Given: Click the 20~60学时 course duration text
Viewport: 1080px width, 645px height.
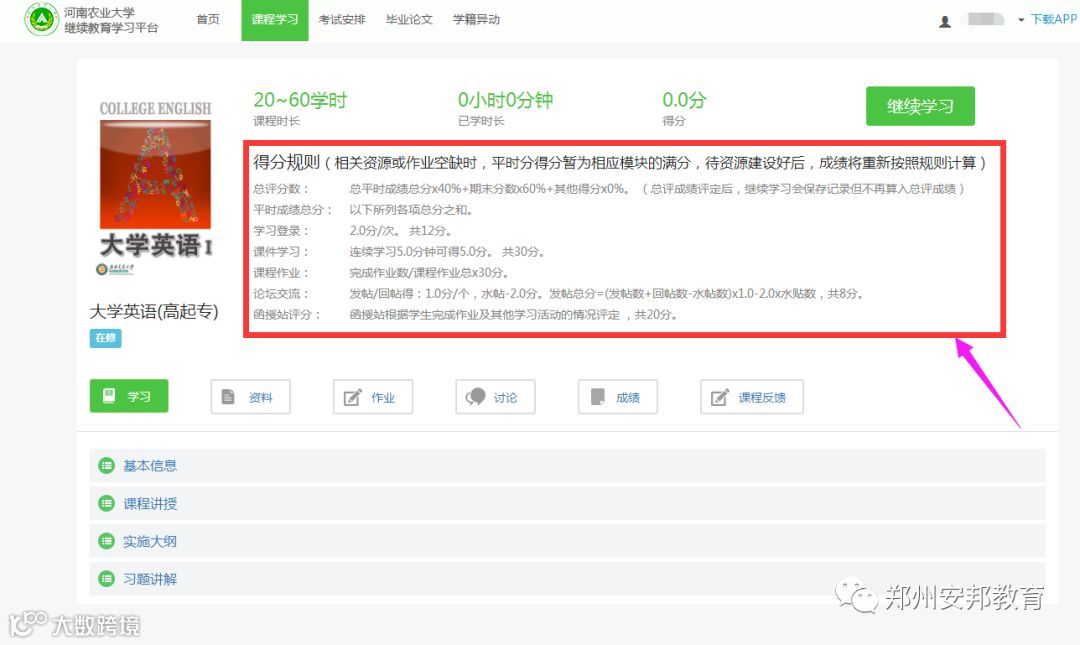Looking at the screenshot, I should pyautogui.click(x=300, y=101).
